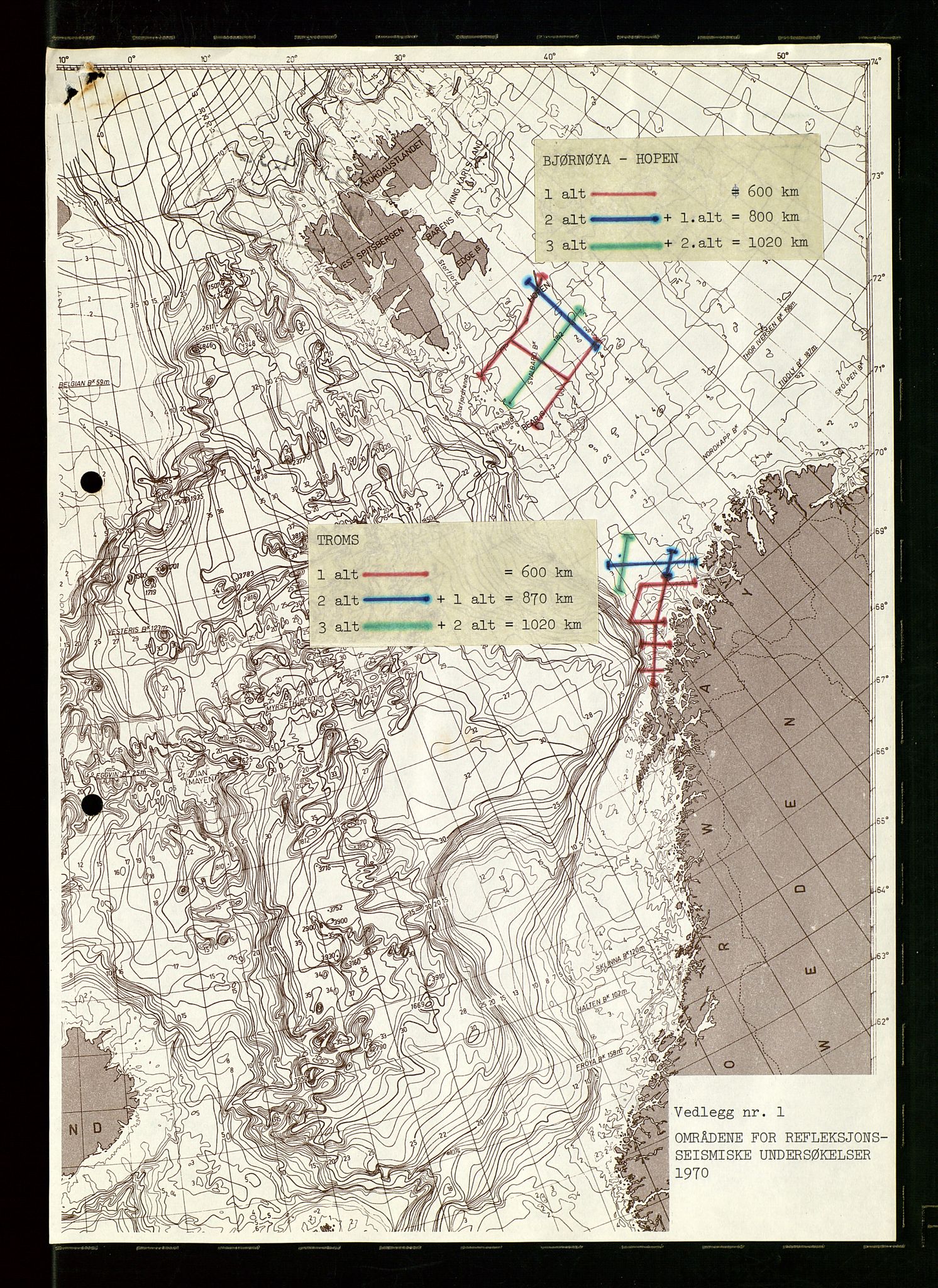The image size is (938, 1288).
Task: Click "1 alt" in the Bjørnøya-Hopen legend
Action: coord(565,194)
